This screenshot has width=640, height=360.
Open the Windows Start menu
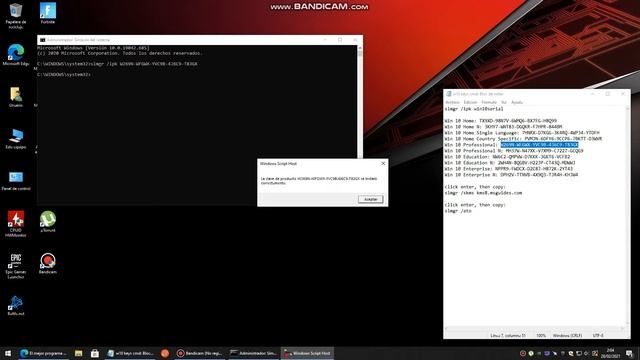(x=8, y=353)
